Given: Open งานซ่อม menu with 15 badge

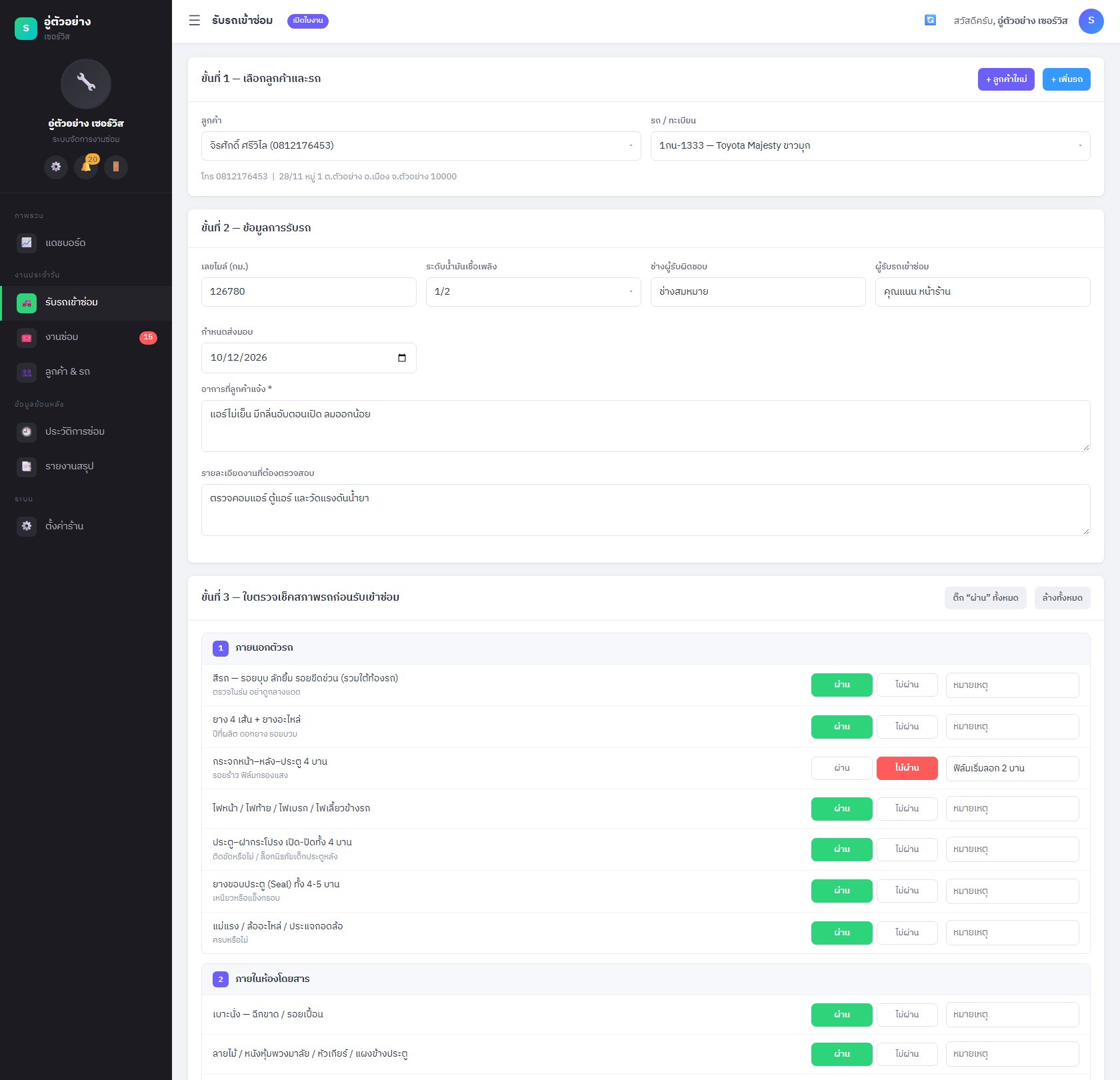Looking at the screenshot, I should pyautogui.click(x=86, y=337).
